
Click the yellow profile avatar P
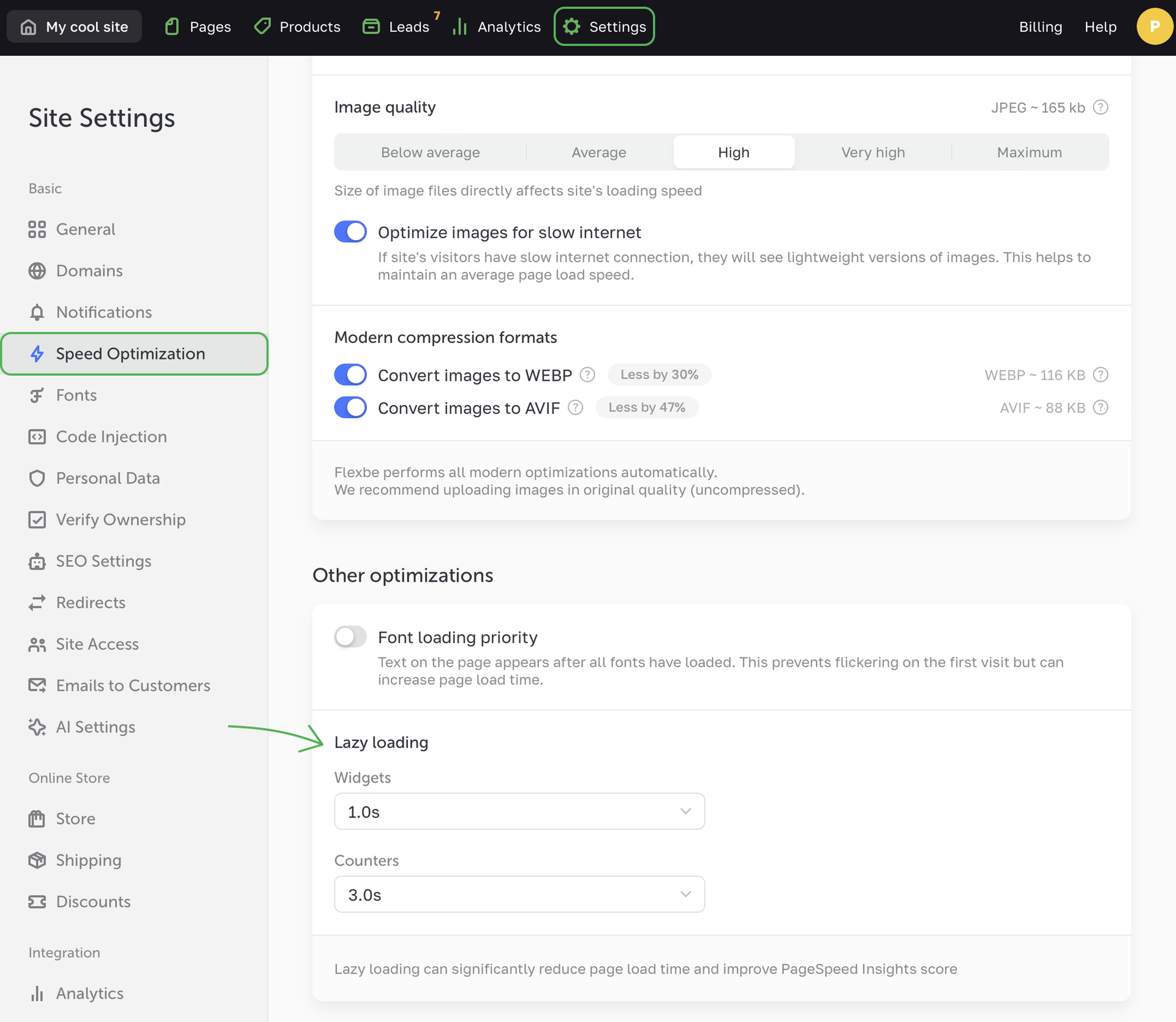pyautogui.click(x=1154, y=27)
